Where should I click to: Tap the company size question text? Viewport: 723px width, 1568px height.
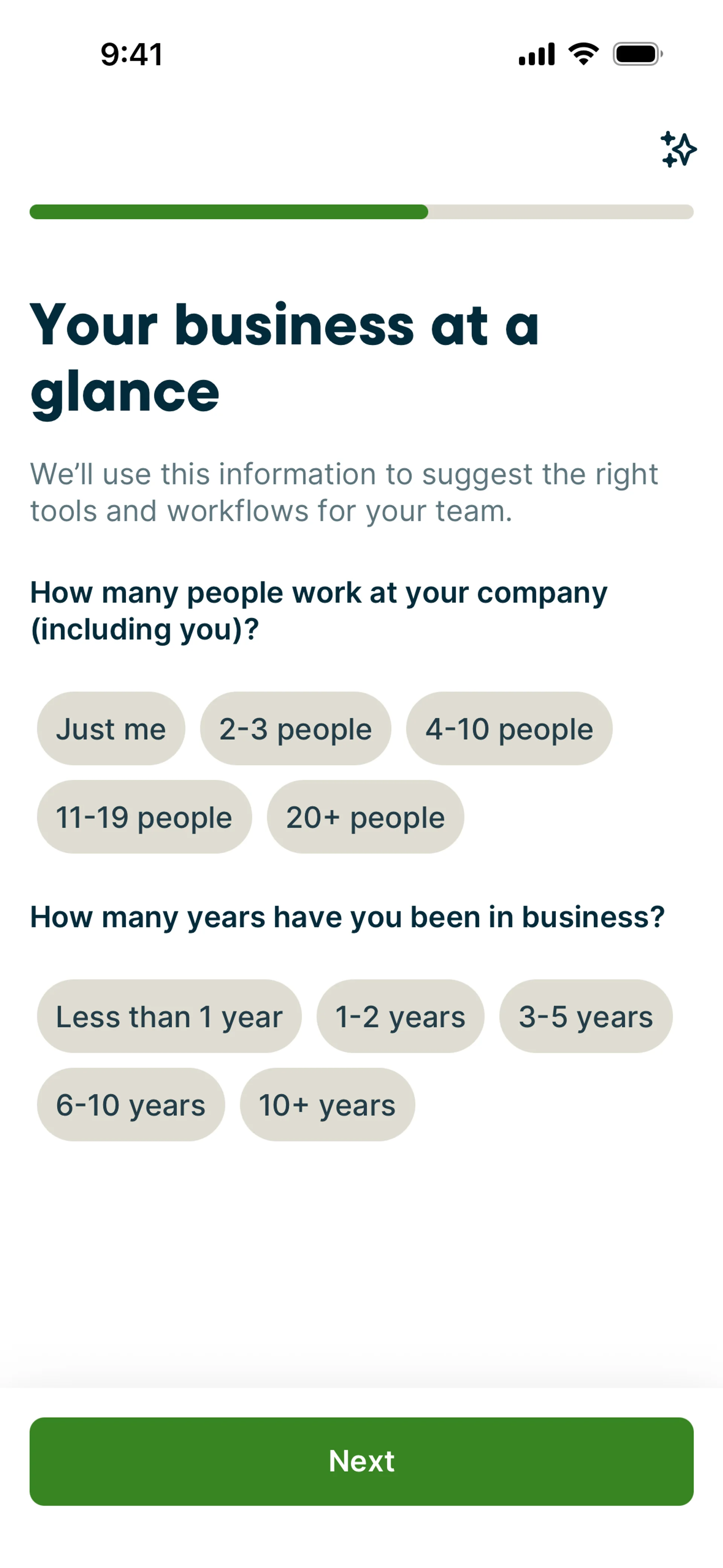pos(319,611)
